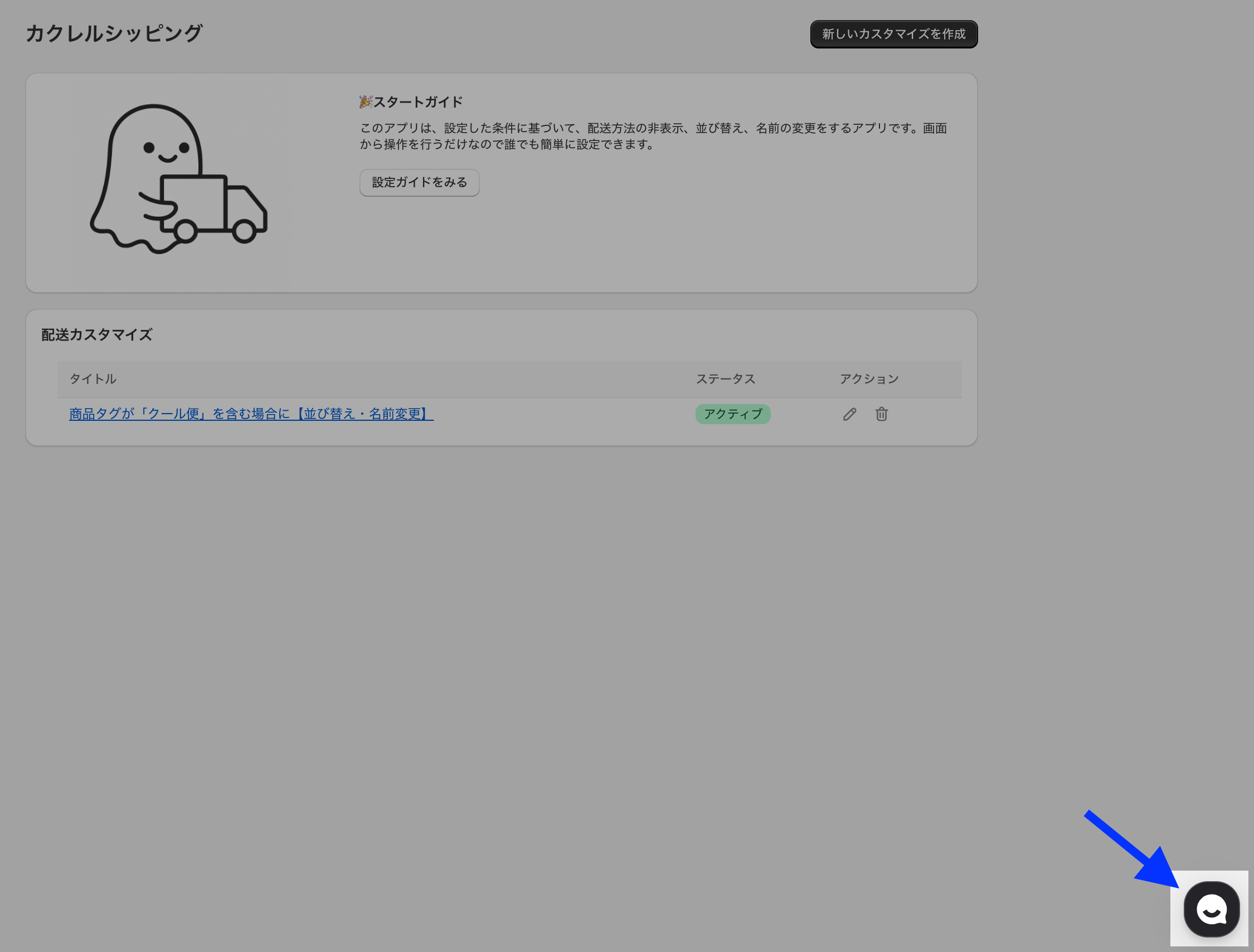Click the blue arrow annotation
The image size is (1254, 952).
tap(1130, 849)
